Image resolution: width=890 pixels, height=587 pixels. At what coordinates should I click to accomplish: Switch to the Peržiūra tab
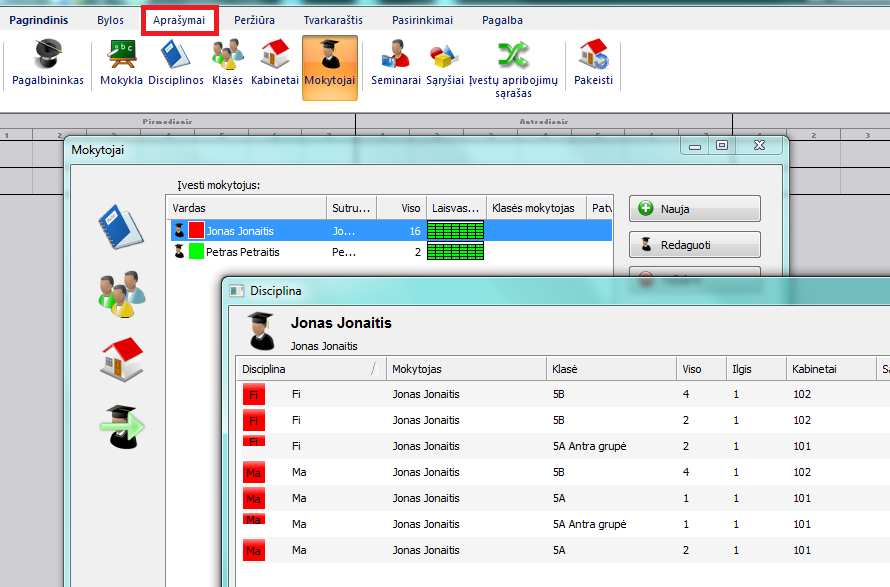tap(254, 20)
